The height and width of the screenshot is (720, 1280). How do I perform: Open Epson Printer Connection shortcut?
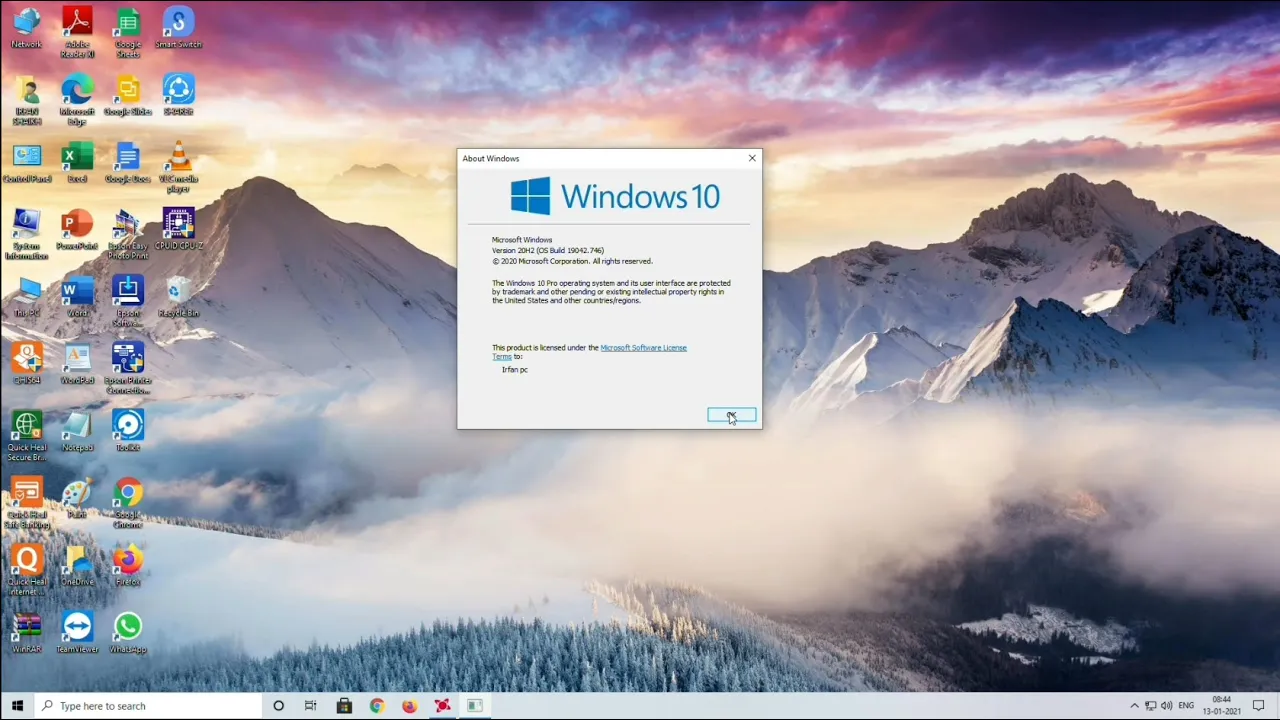[128, 368]
